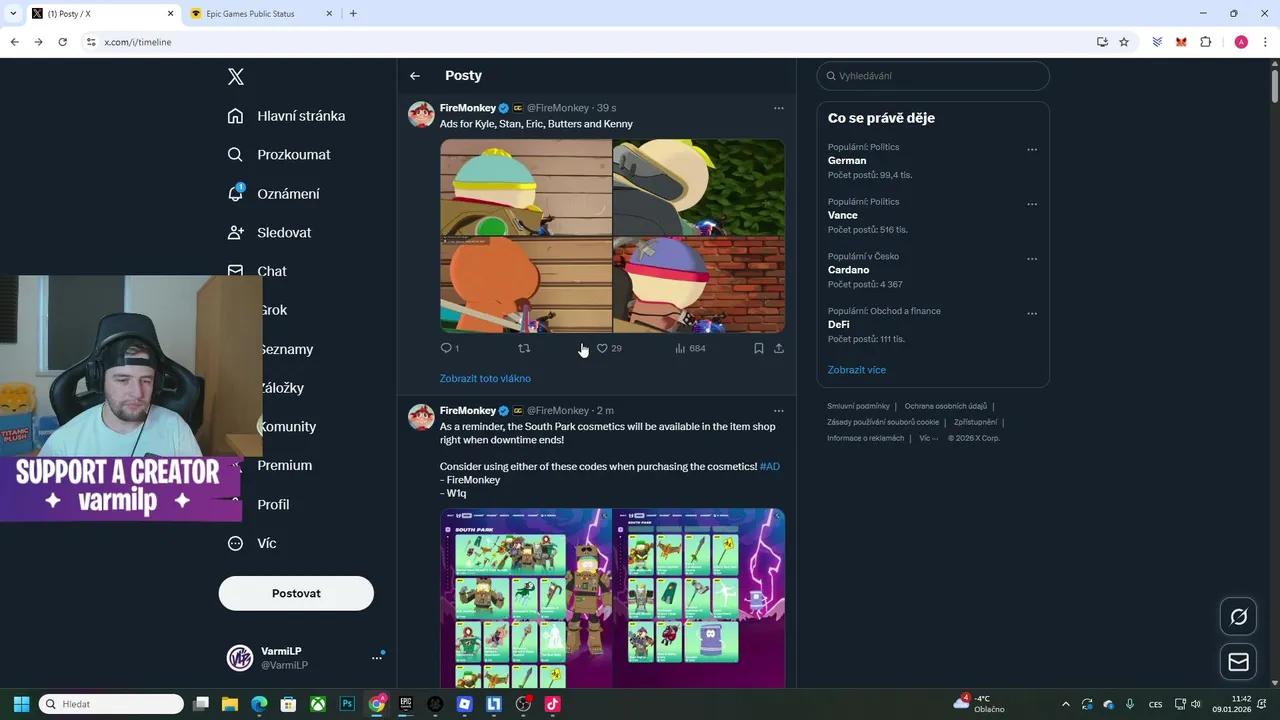This screenshot has width=1280, height=720.
Task: Open Photoshop from the taskbar
Action: pyautogui.click(x=347, y=704)
